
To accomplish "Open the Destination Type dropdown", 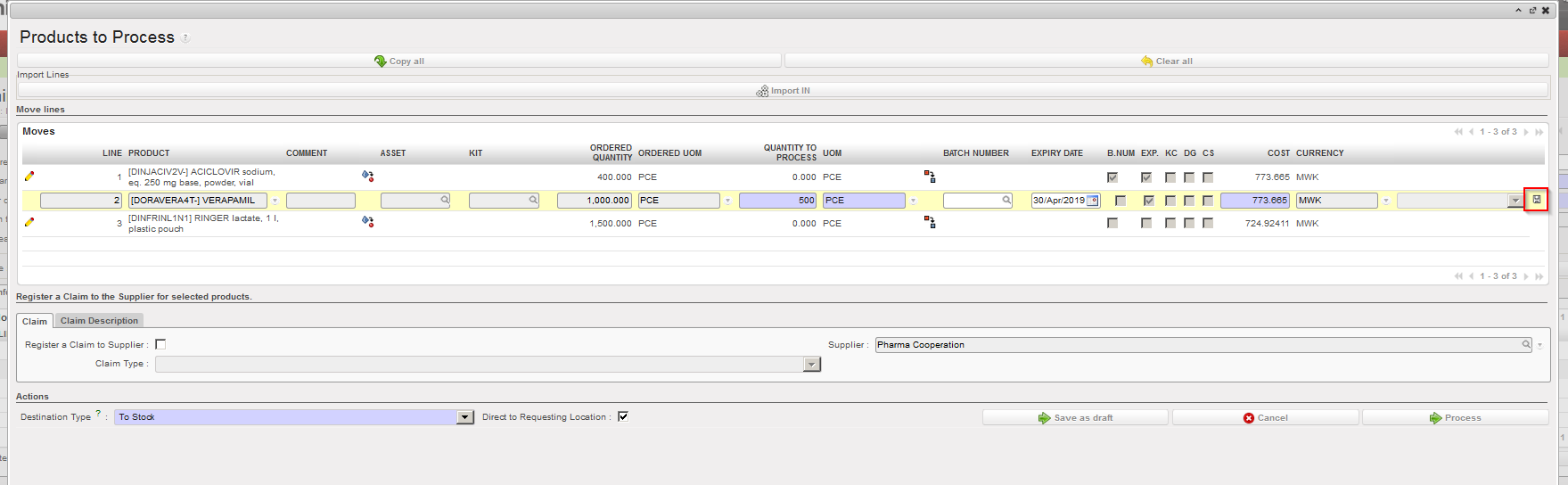I will click(x=464, y=417).
